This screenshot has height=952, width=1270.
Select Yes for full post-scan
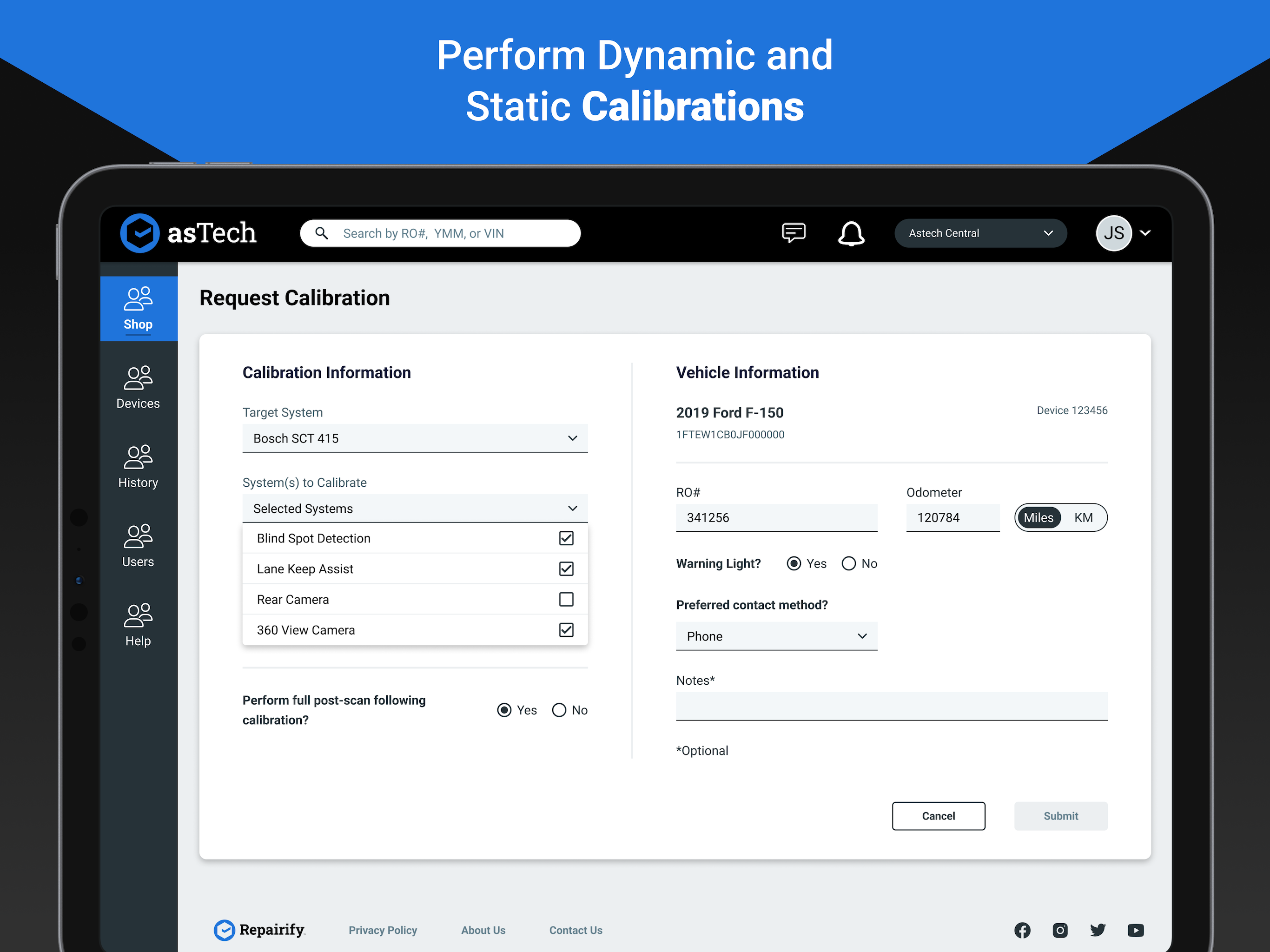504,710
